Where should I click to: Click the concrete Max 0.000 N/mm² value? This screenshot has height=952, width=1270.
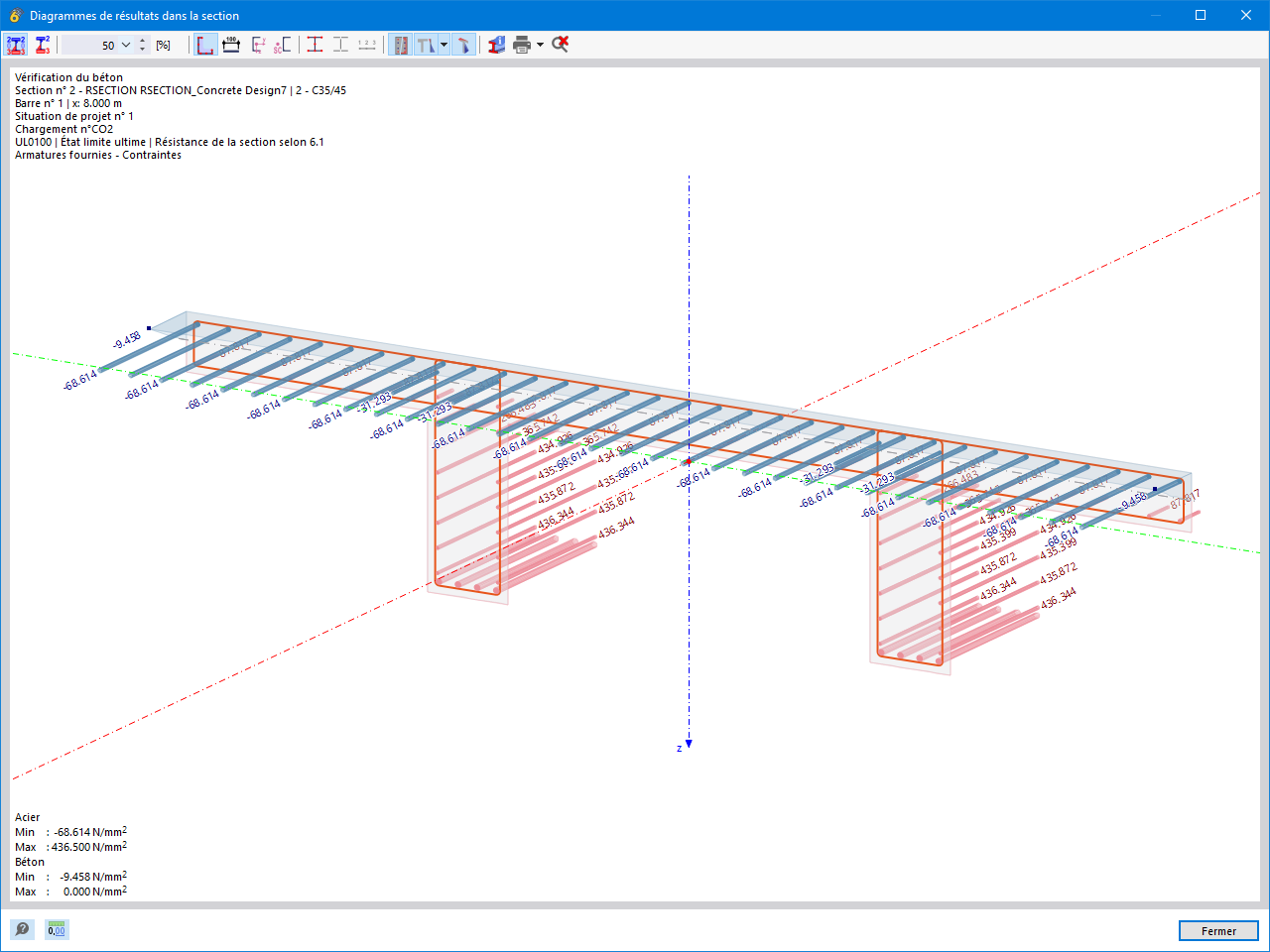[95, 892]
